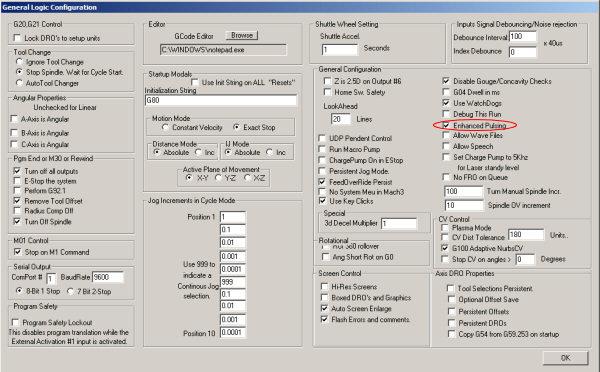Click the Index Debounce field

pyautogui.click(x=523, y=52)
